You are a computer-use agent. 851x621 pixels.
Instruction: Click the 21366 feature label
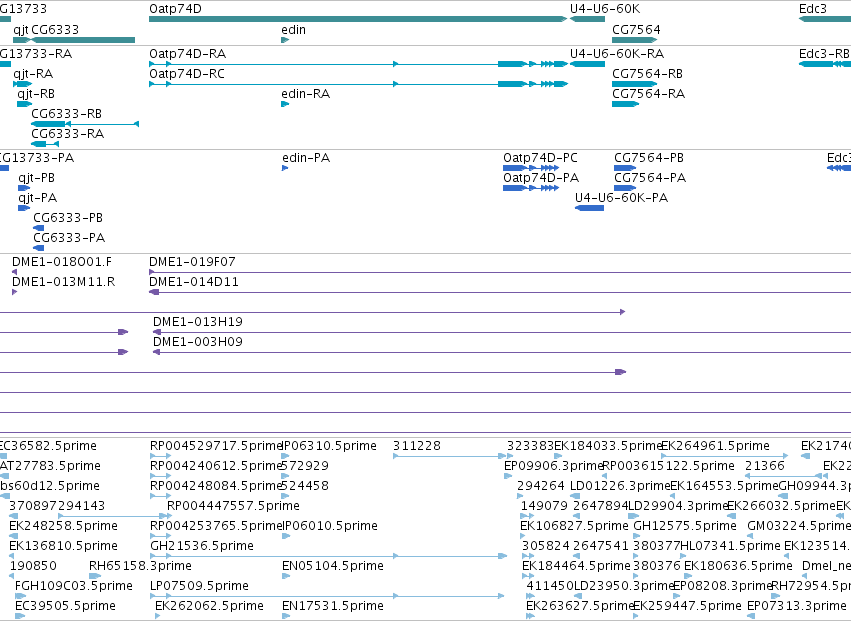pyautogui.click(x=765, y=466)
